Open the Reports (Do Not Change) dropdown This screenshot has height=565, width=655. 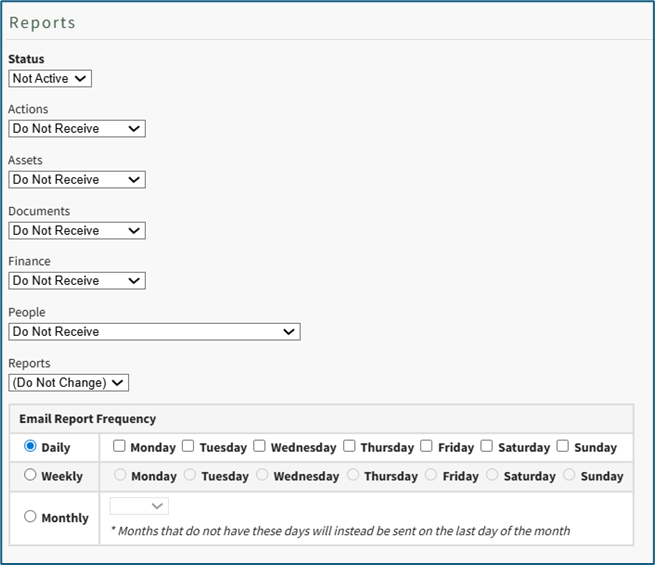point(69,383)
